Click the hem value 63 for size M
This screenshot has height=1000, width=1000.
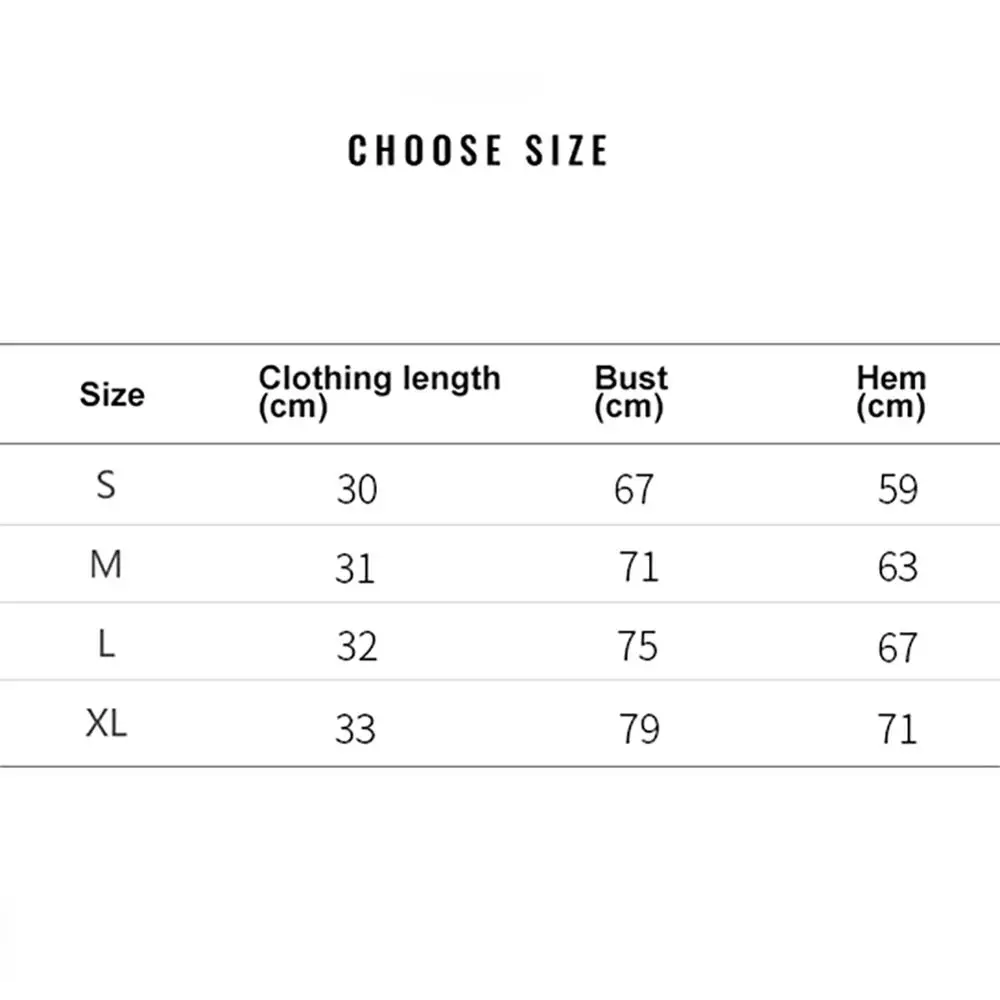point(897,568)
